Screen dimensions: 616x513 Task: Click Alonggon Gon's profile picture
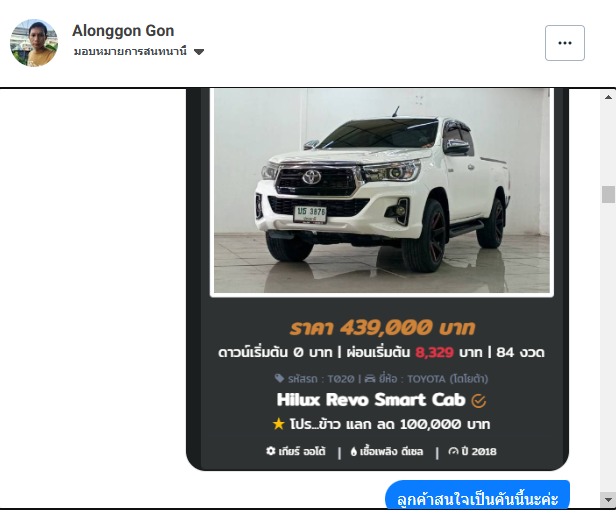click(34, 43)
